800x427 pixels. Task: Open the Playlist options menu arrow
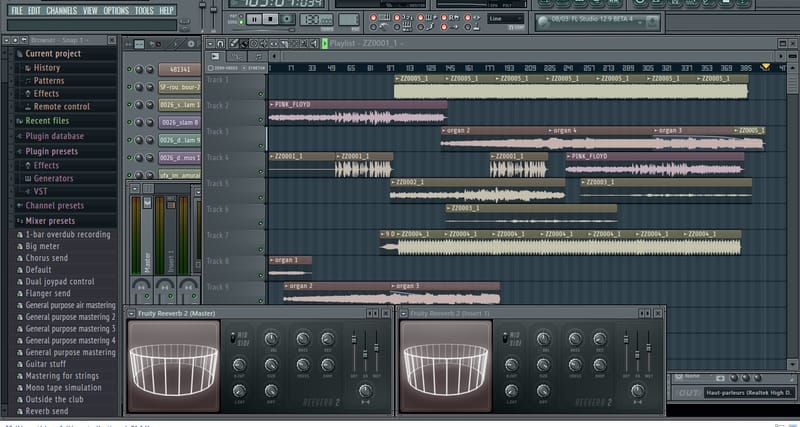(x=211, y=44)
